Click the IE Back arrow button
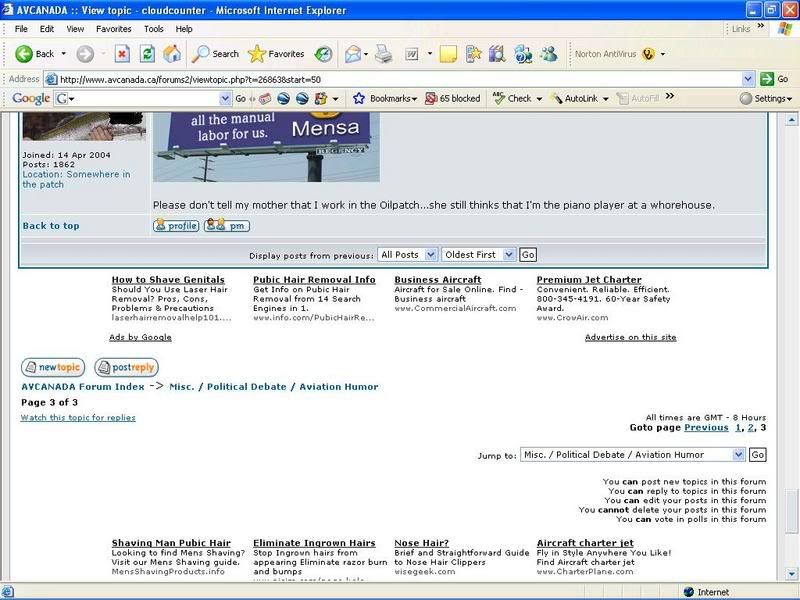 point(34,54)
